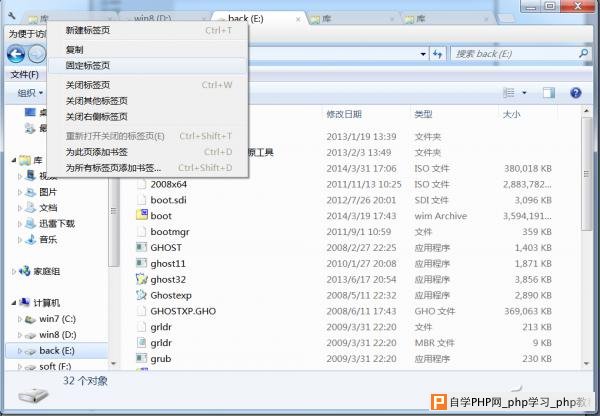Open the 文件(F) menu
The width and height of the screenshot is (600, 416).
(24, 75)
